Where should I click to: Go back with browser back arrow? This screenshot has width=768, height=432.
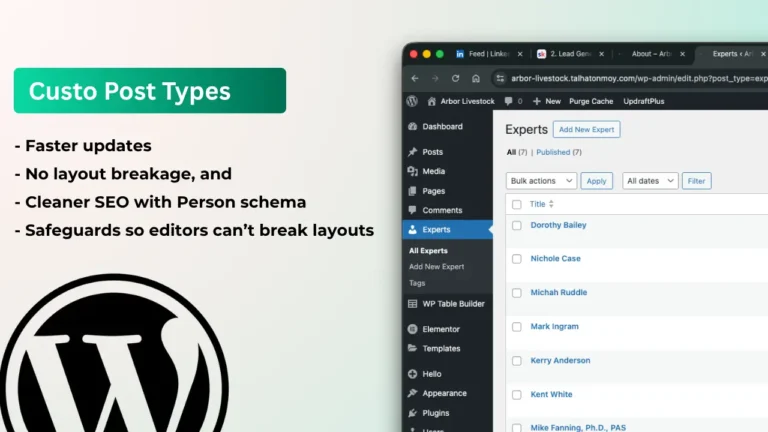(415, 78)
